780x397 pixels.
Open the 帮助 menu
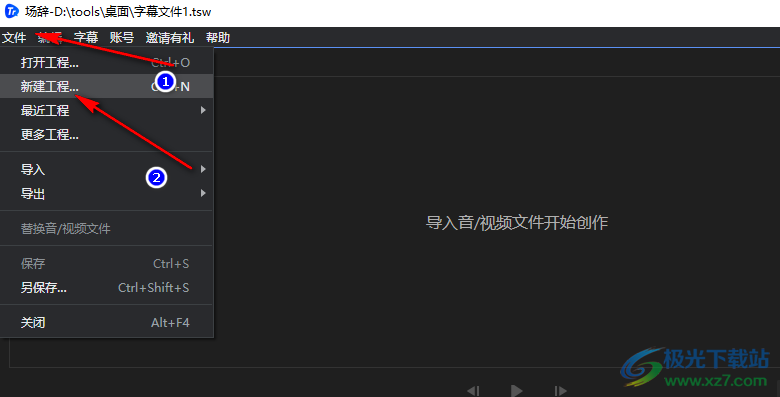click(218, 38)
